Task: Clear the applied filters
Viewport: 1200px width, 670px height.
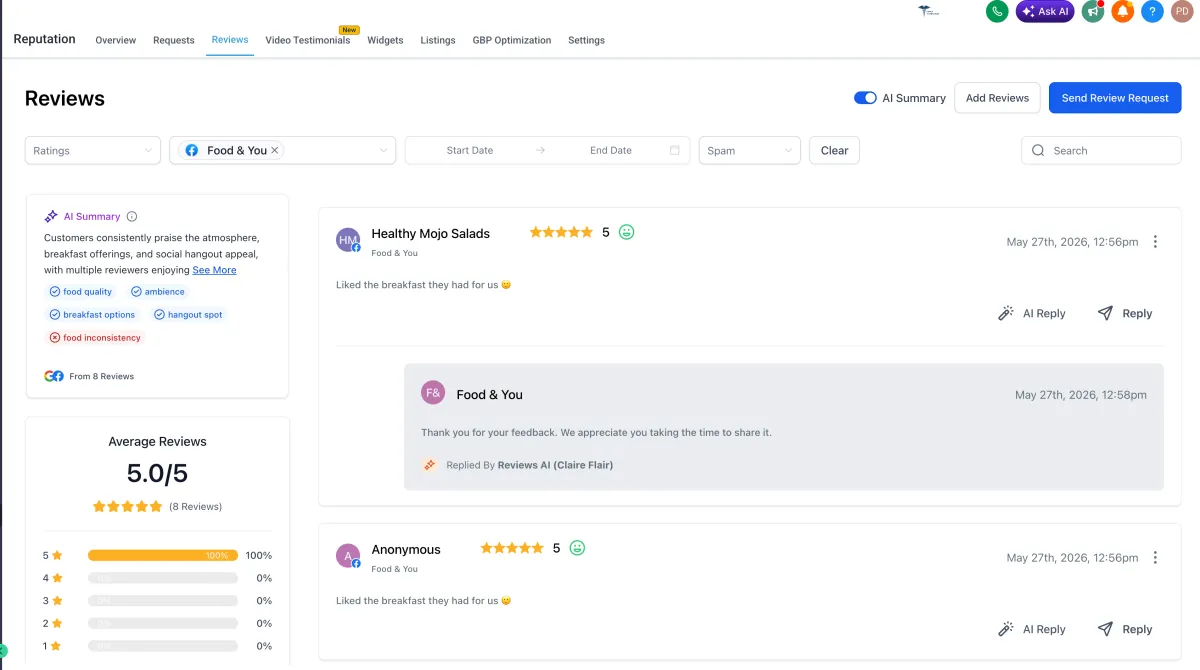Action: [x=834, y=151]
